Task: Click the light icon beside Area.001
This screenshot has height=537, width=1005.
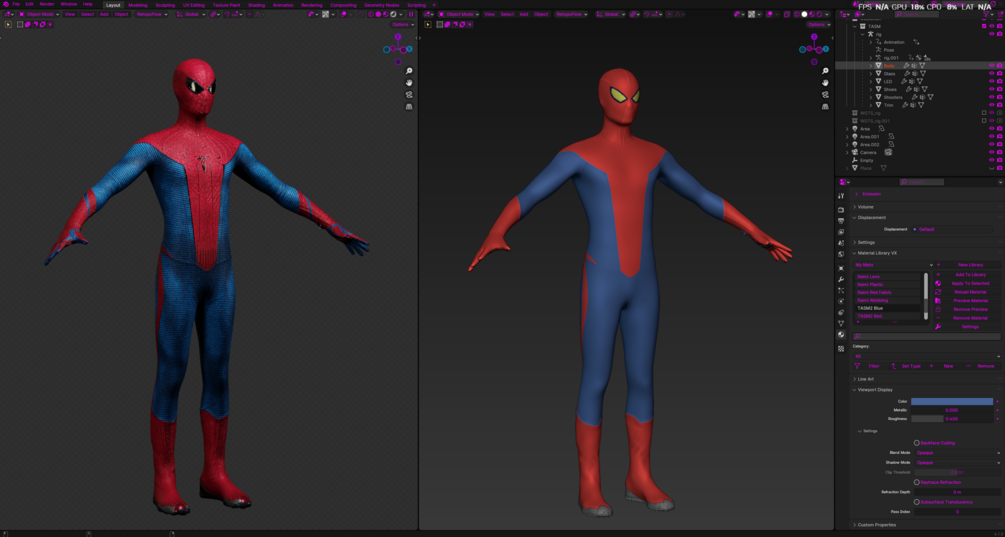Action: 854,137
